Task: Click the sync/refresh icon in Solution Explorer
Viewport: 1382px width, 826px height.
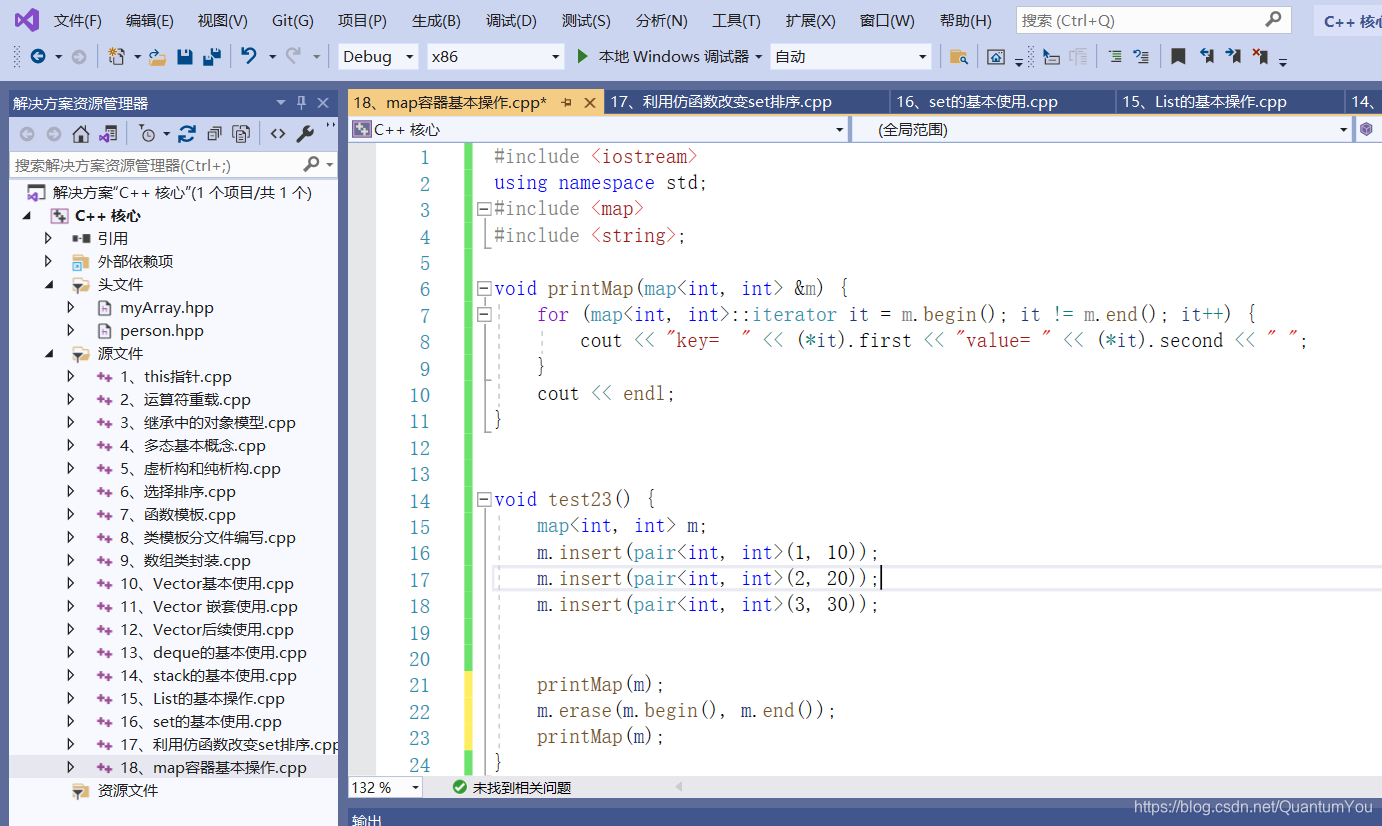Action: tap(187, 134)
